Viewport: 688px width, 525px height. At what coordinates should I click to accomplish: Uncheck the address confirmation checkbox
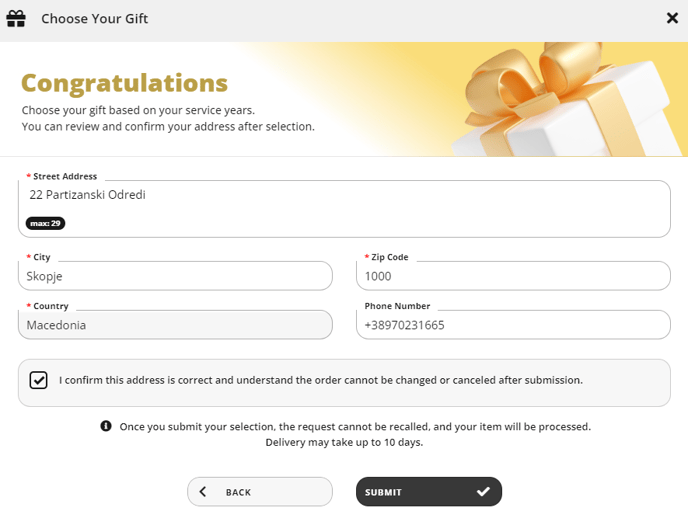tap(39, 380)
